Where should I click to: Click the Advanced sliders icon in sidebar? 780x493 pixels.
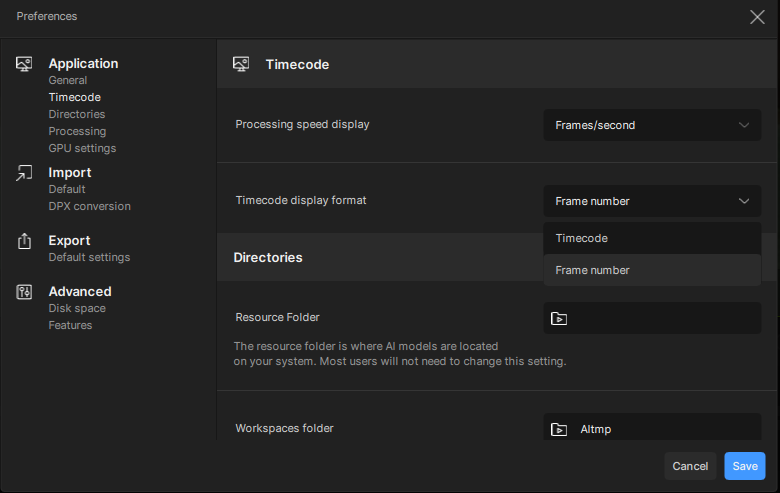[25, 292]
